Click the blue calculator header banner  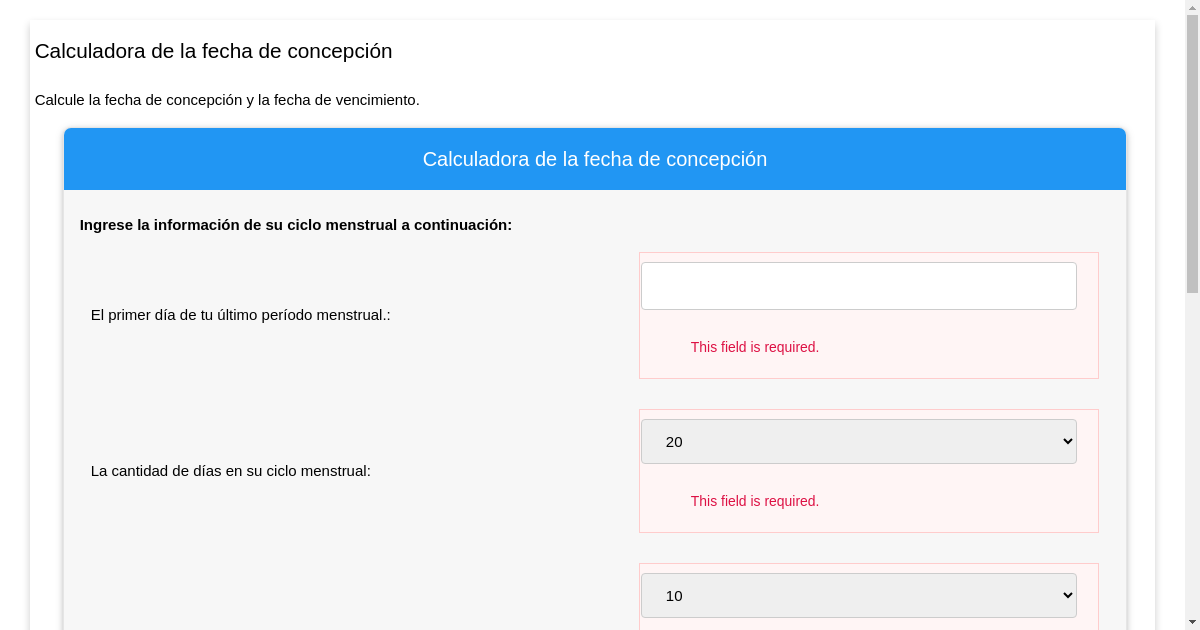[x=595, y=159]
